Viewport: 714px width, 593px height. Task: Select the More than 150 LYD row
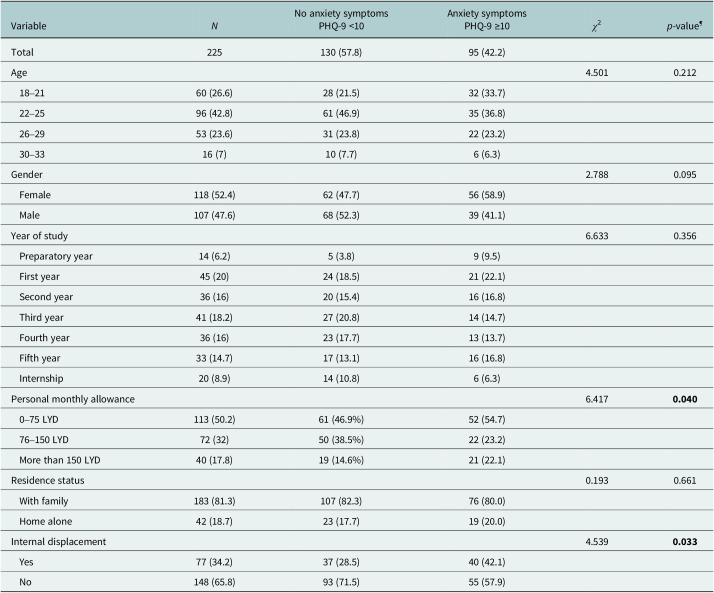357,460
